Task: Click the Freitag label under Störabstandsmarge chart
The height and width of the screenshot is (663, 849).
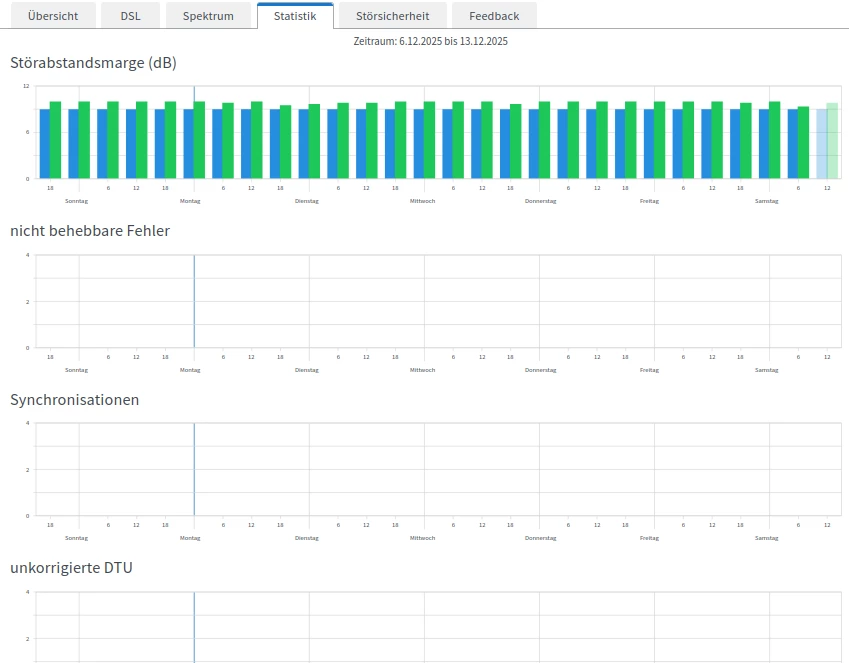Action: click(649, 201)
